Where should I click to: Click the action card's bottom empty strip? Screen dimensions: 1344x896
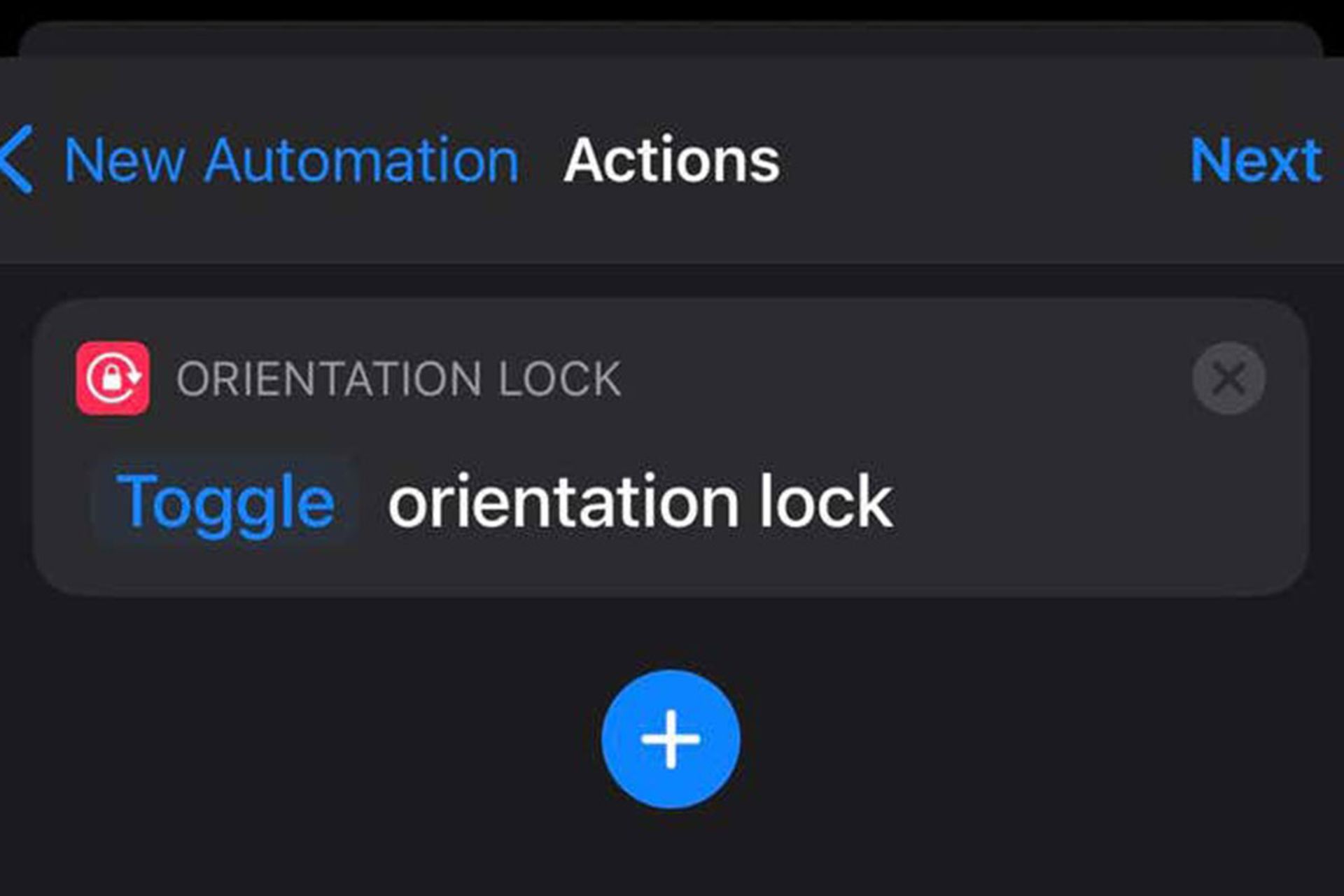coord(671,568)
